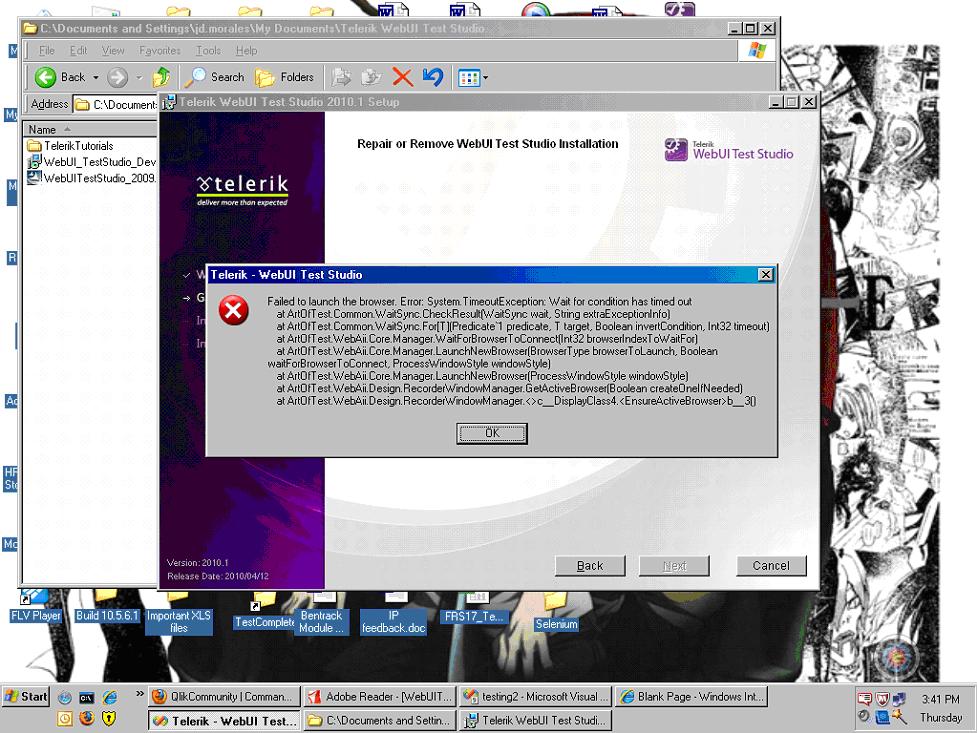Click the system tray clock showing 3:41 PM
The image size is (977, 733).
pos(940,699)
